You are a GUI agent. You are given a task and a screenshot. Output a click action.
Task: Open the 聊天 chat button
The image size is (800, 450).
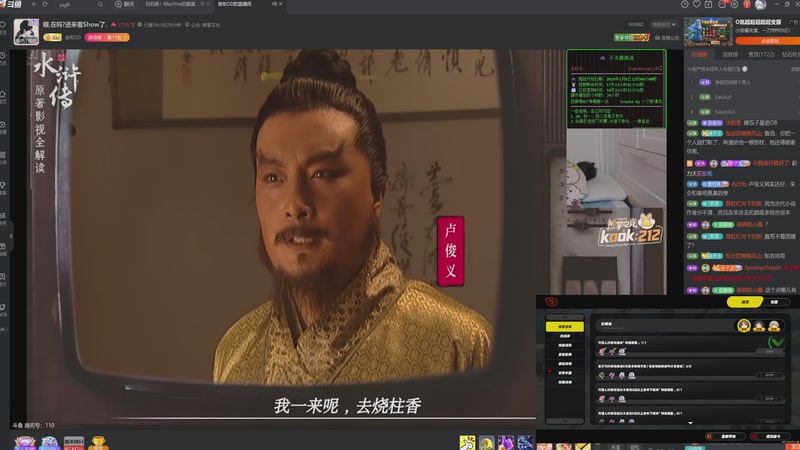(125, 4)
